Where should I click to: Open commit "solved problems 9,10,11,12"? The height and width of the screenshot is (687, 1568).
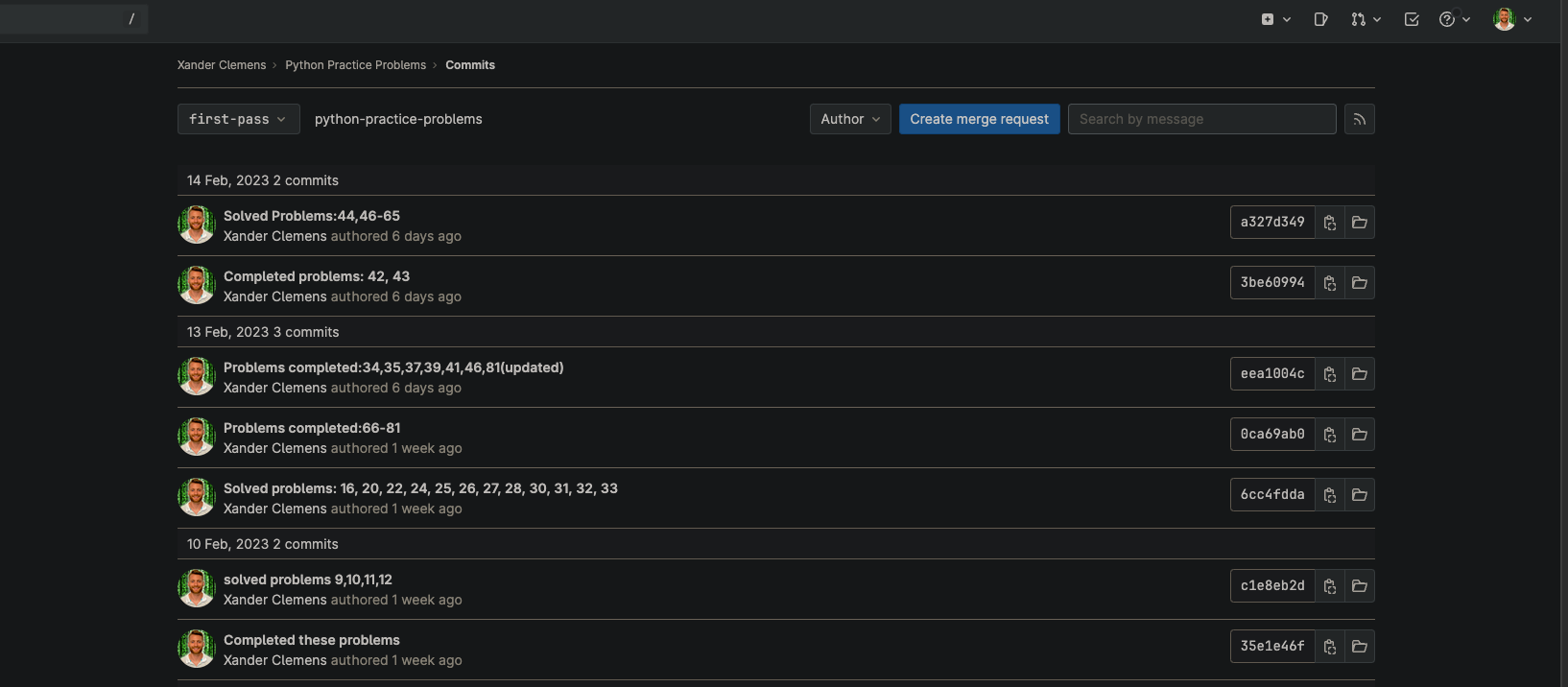pos(308,580)
